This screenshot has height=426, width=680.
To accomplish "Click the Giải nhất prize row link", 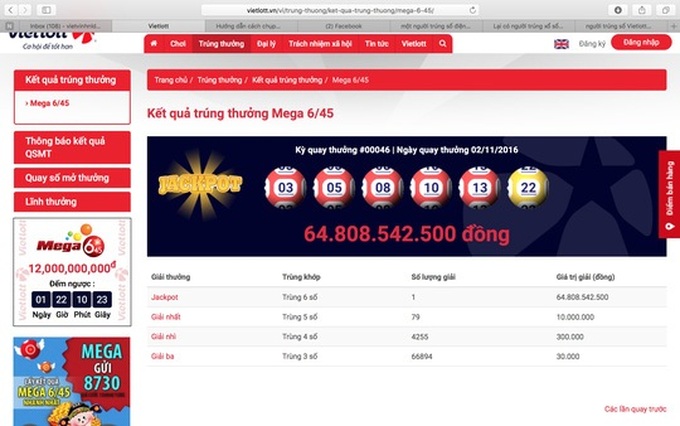I will coord(166,317).
